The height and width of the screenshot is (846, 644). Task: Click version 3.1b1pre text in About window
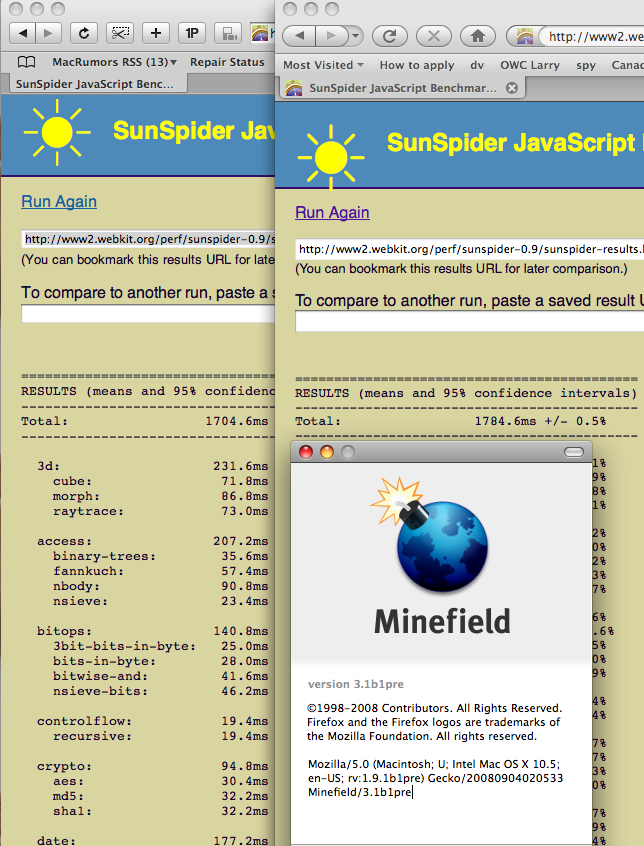356,684
